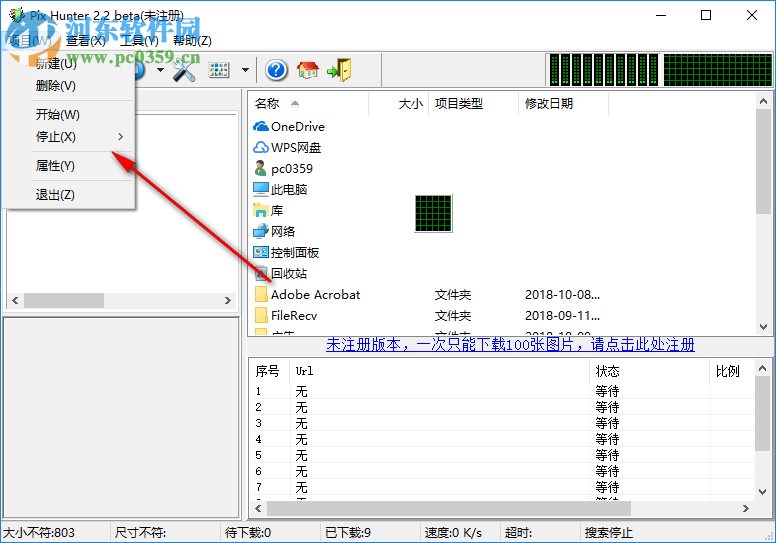The width and height of the screenshot is (776, 543).
Task: Select the Adobe Acrobat folder icon
Action: pos(261,295)
